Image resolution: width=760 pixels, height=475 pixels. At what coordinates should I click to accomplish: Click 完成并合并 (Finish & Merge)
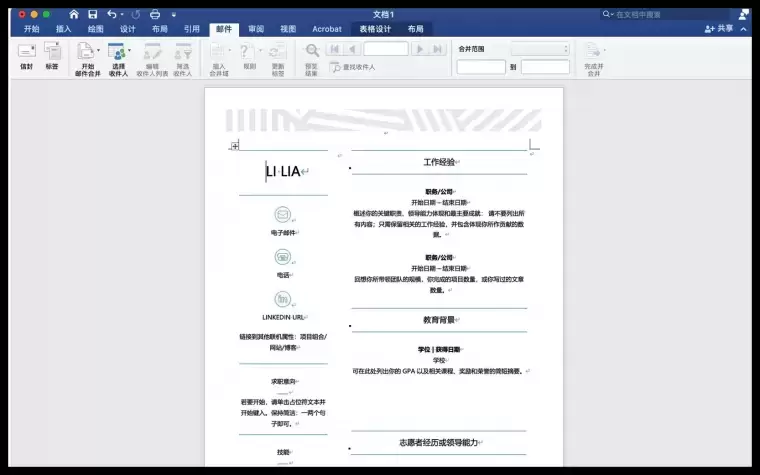[593, 59]
